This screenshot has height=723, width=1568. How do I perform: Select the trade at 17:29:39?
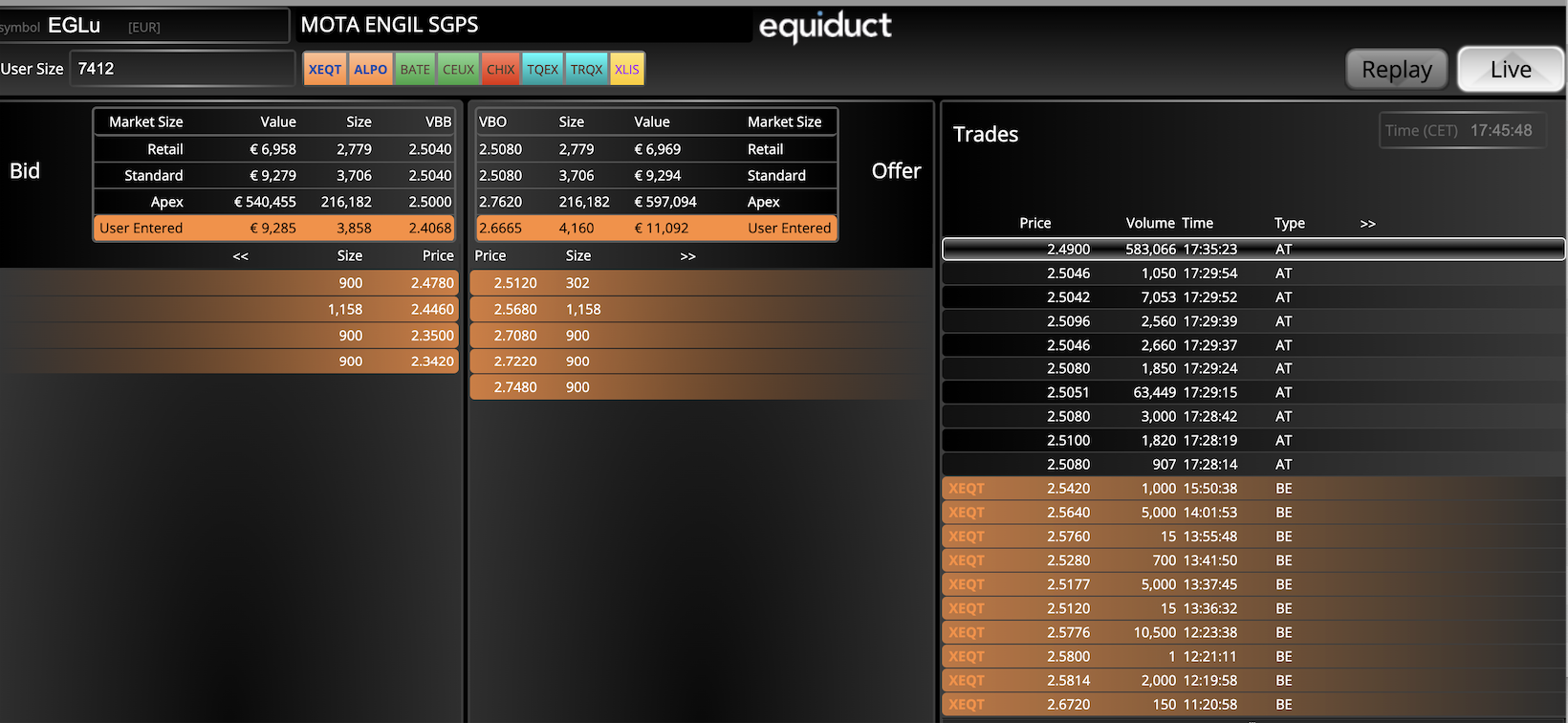[1253, 321]
